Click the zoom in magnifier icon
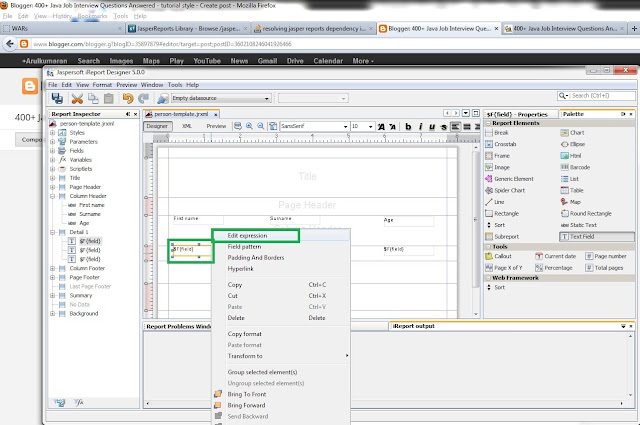 point(249,126)
